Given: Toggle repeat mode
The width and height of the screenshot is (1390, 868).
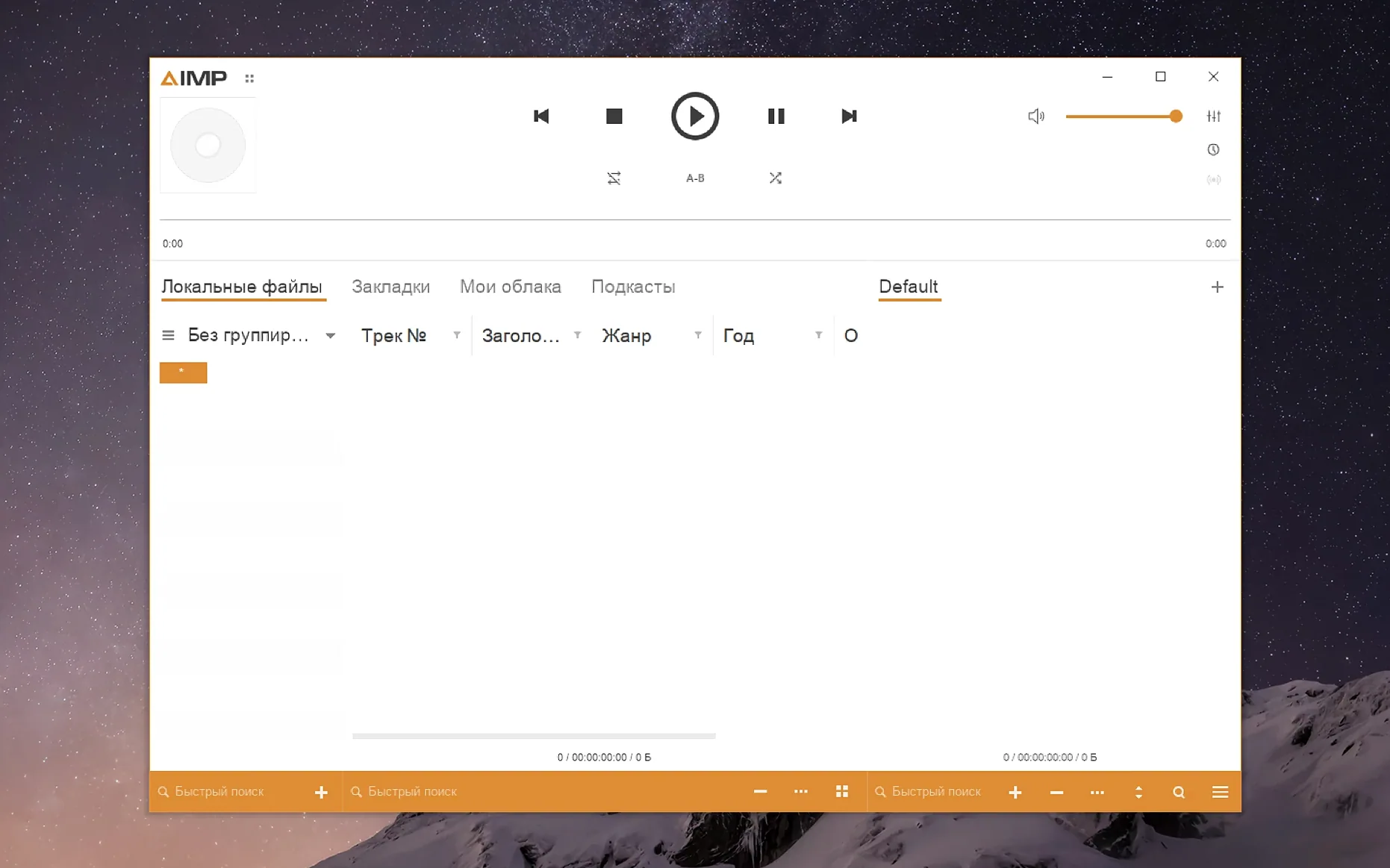Looking at the screenshot, I should pyautogui.click(x=614, y=178).
